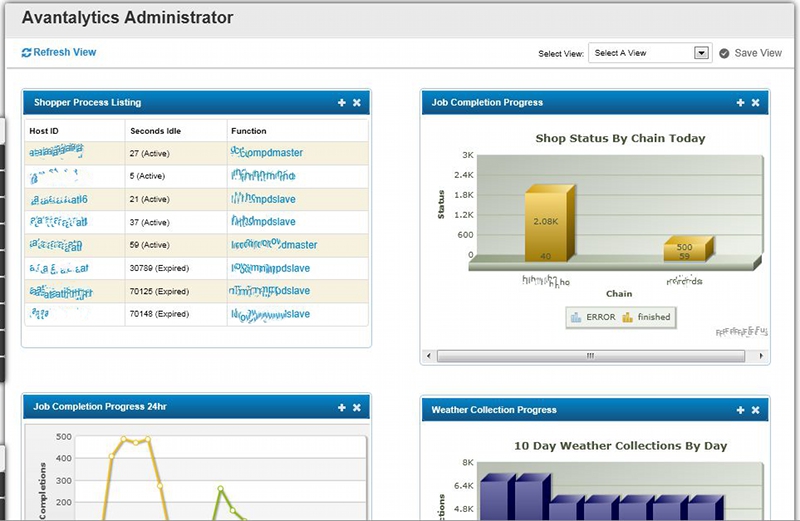Open function link in 27 (Active) row
This screenshot has height=521, width=800.
click(x=267, y=152)
